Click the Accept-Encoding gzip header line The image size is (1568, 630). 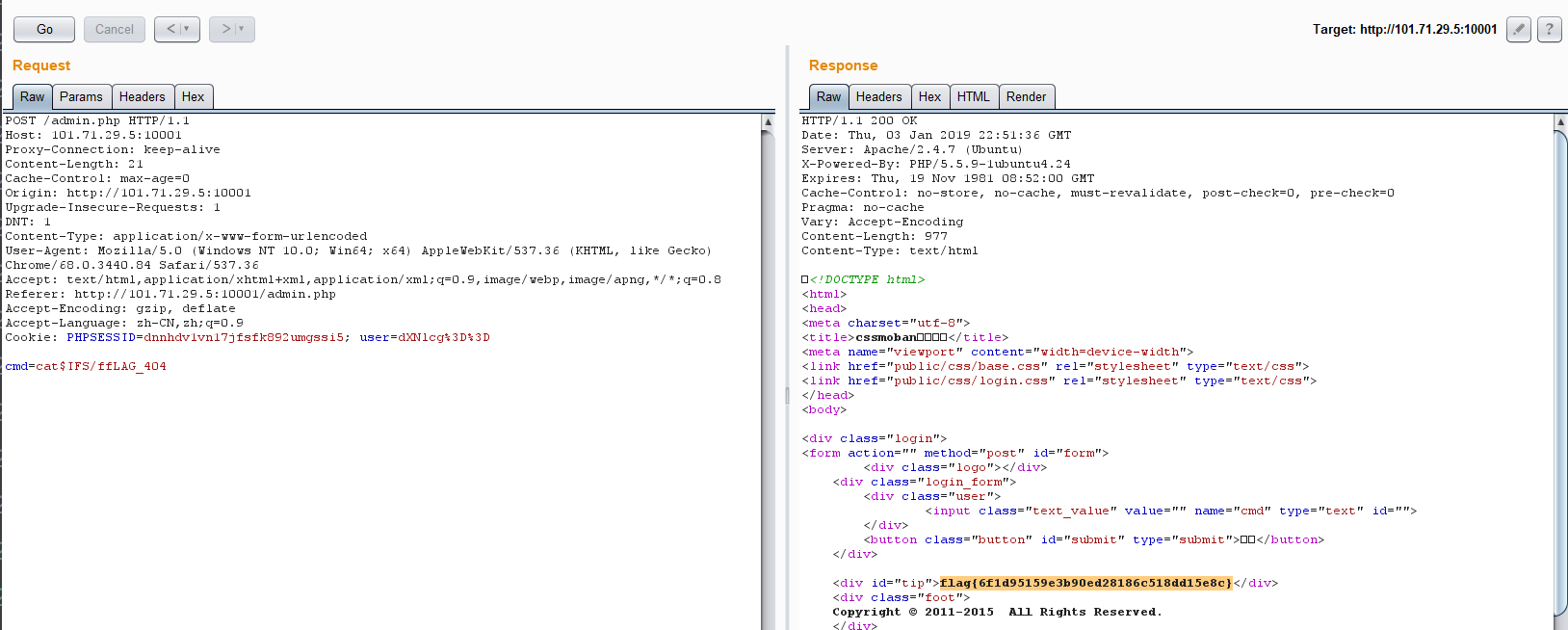pyautogui.click(x=120, y=308)
